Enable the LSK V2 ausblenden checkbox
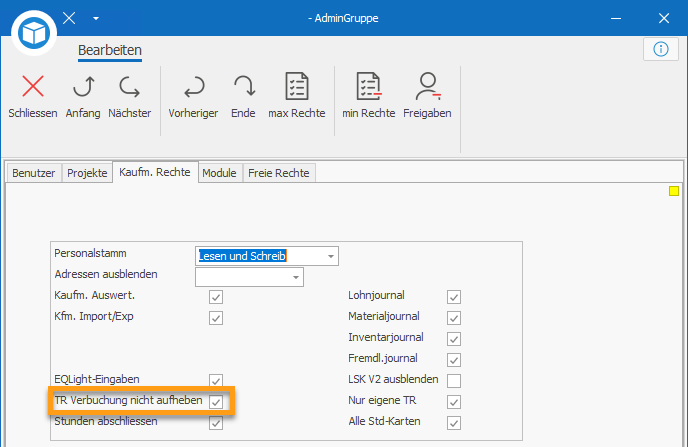Screen dimensions: 688x447 point(454,381)
